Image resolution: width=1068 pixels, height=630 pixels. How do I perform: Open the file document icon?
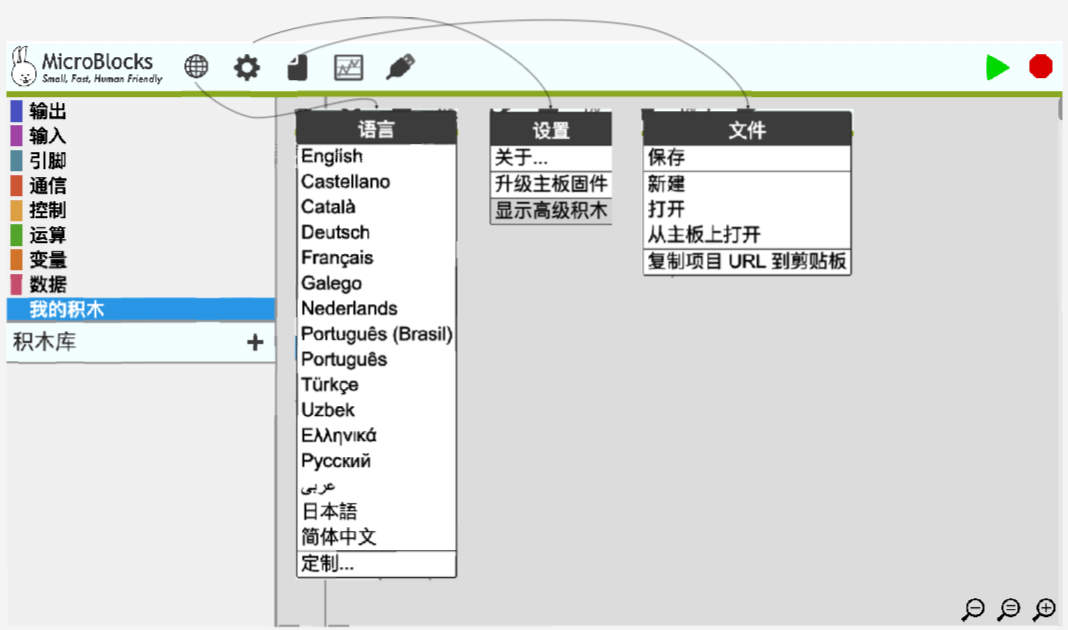point(298,67)
